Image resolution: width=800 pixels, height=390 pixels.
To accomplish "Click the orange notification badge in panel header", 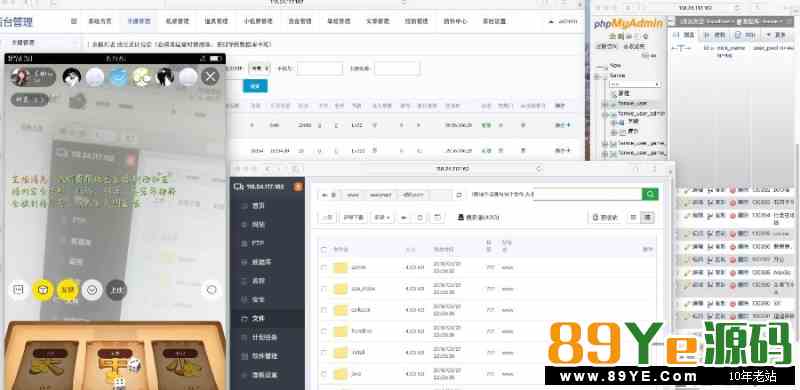I will (x=298, y=187).
